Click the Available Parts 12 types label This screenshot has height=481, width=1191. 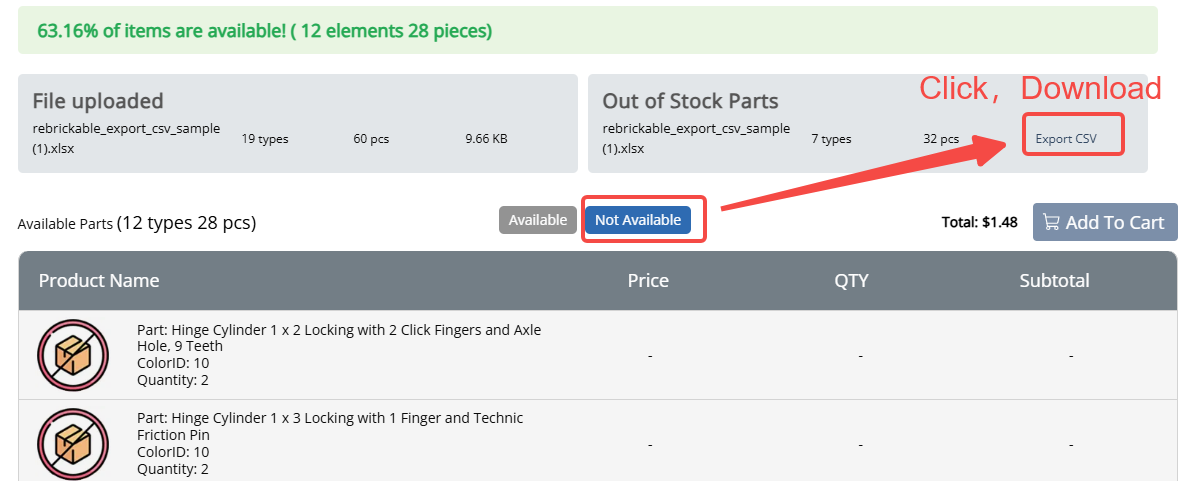[x=137, y=223]
